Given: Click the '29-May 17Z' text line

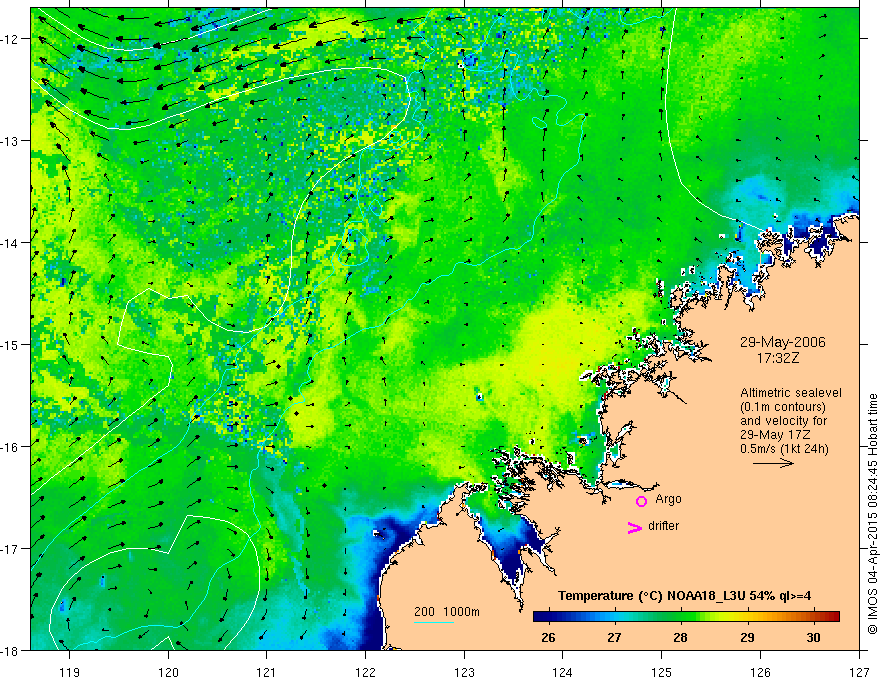Looking at the screenshot, I should [x=774, y=435].
